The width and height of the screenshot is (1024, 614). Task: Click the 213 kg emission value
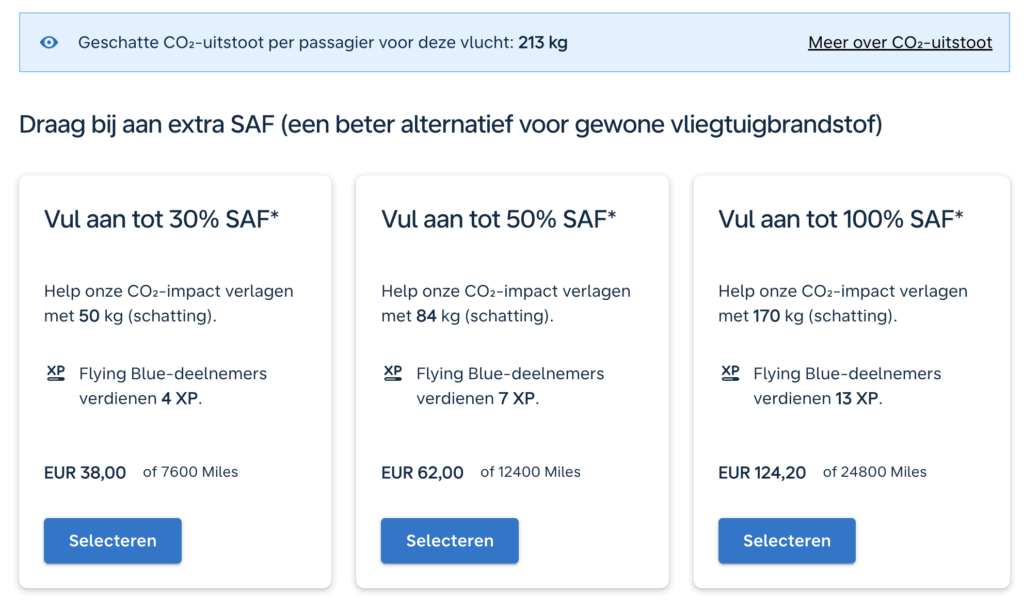point(543,43)
